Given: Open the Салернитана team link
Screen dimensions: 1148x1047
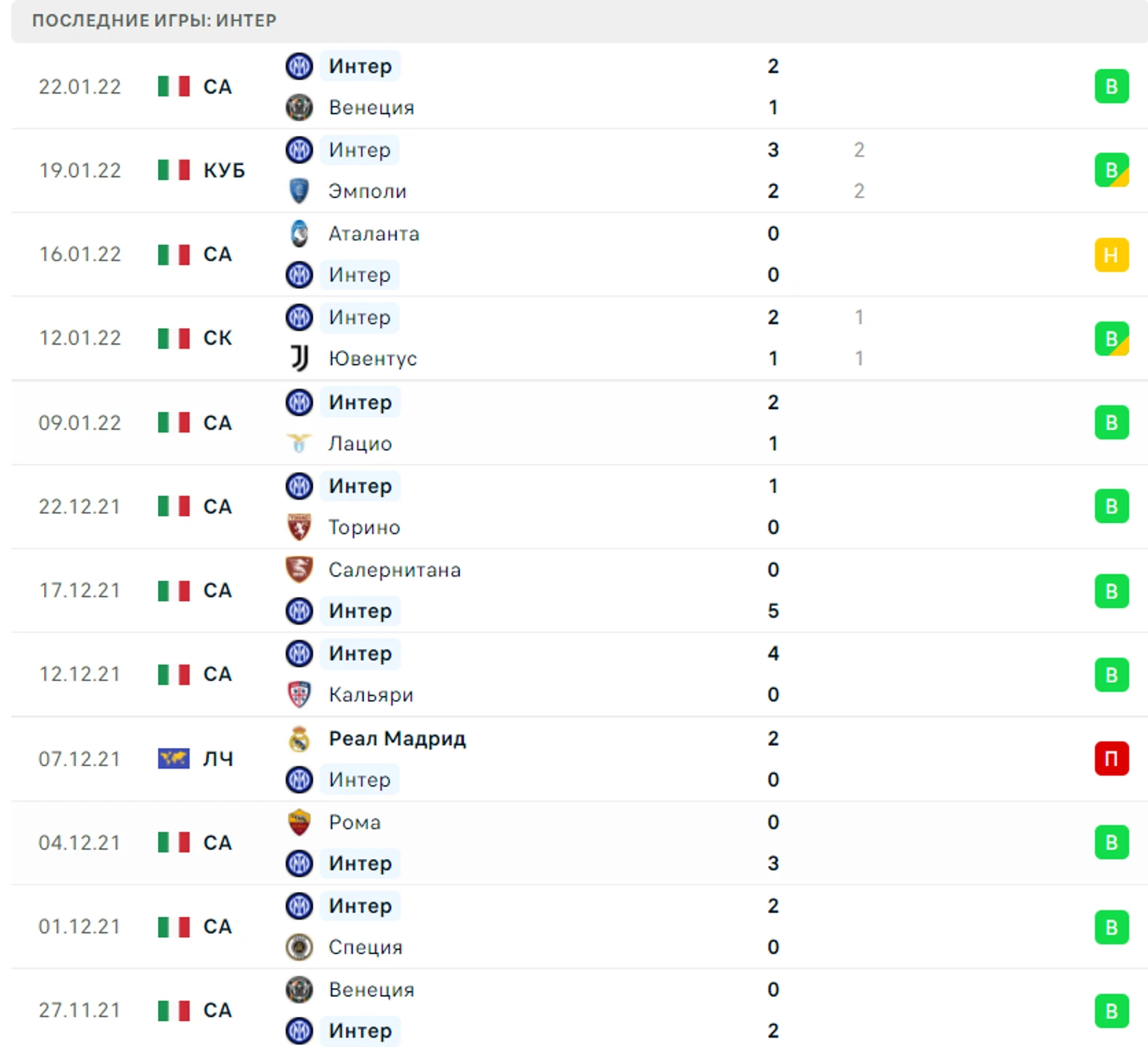Looking at the screenshot, I should pos(395,570).
